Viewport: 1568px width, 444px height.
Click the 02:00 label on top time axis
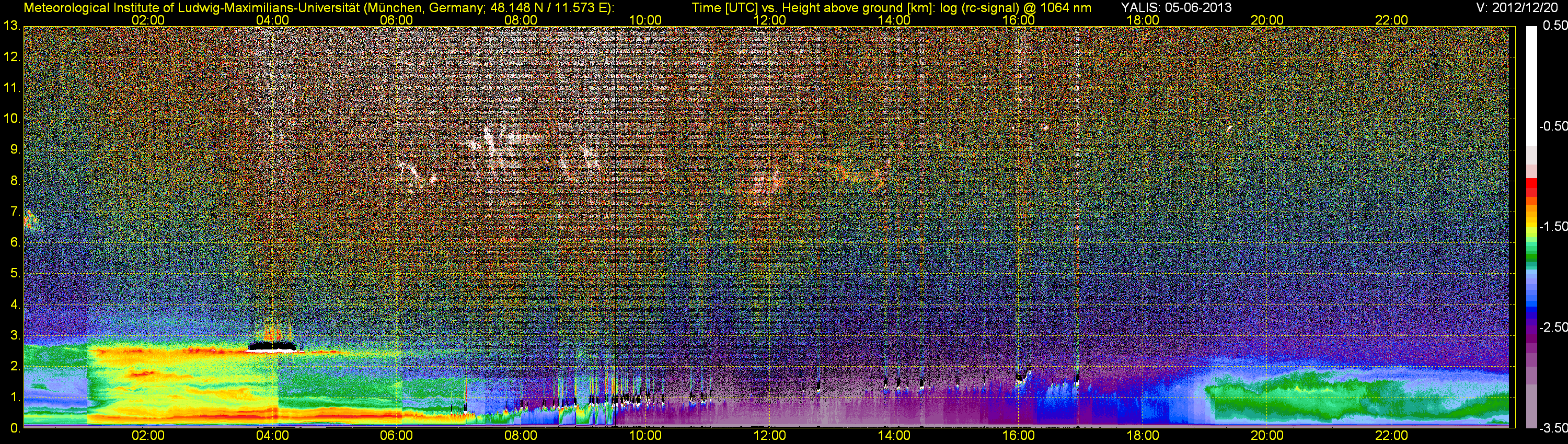(x=148, y=20)
